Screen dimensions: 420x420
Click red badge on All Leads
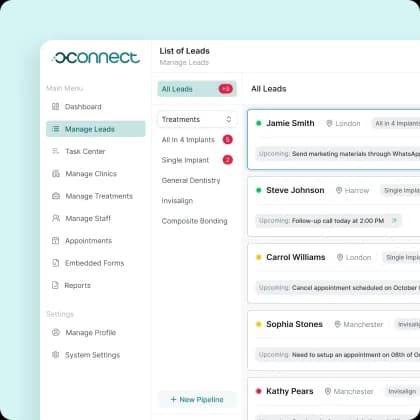pos(226,89)
